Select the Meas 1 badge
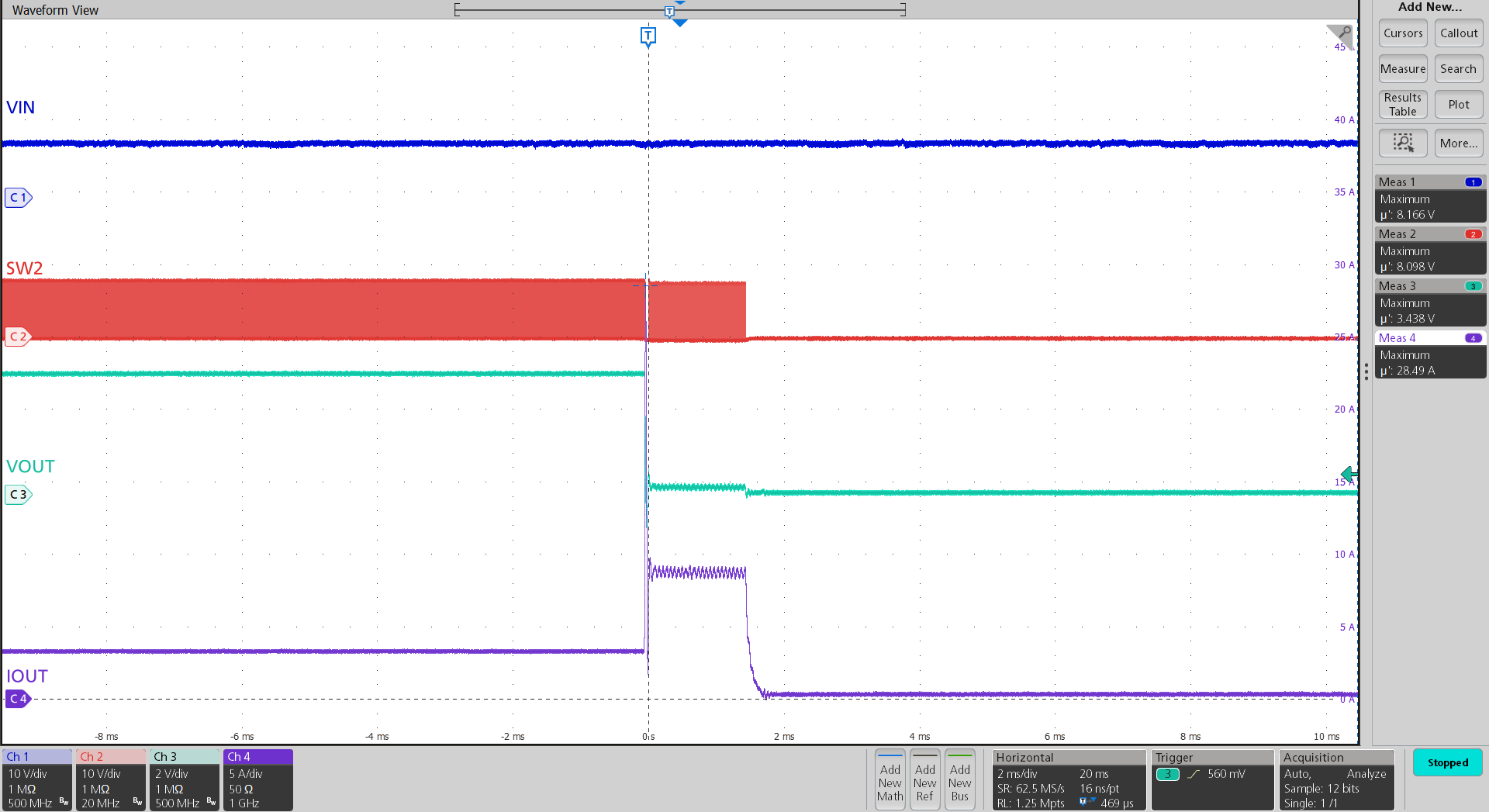The width and height of the screenshot is (1489, 812). click(1431, 199)
